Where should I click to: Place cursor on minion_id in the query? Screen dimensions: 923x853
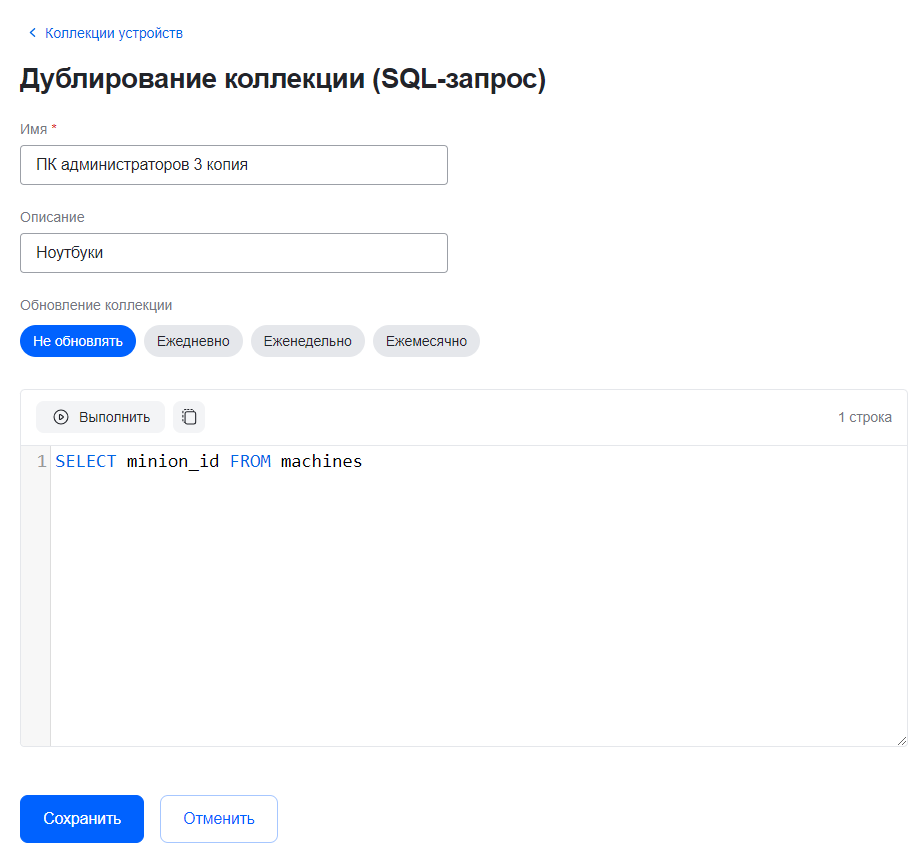pos(173,462)
